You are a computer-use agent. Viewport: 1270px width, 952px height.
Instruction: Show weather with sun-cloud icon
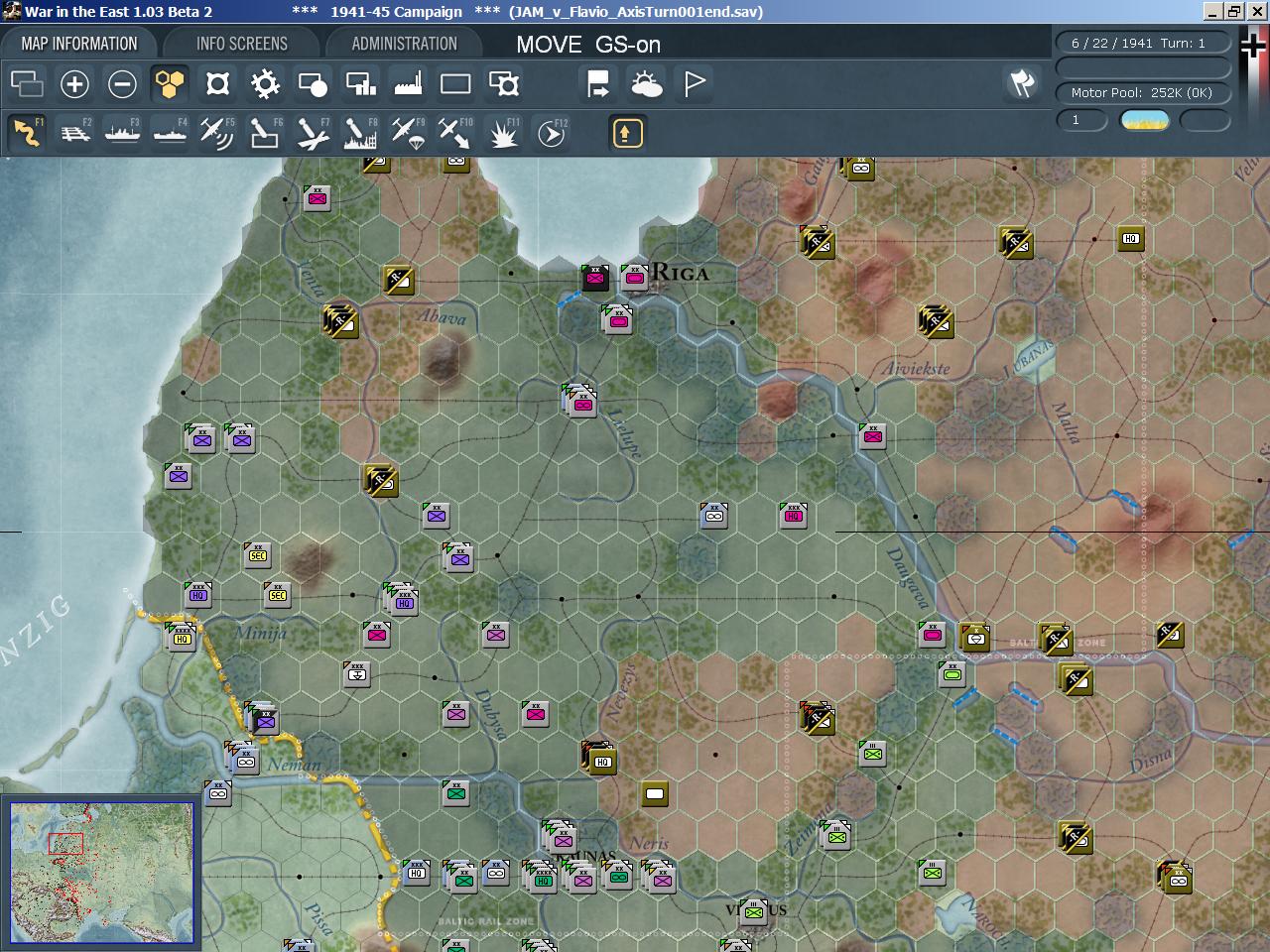tap(646, 84)
